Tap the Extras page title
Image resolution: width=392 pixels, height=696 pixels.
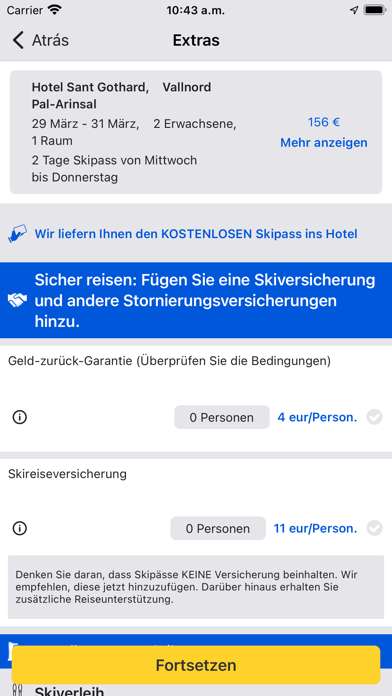[196, 40]
